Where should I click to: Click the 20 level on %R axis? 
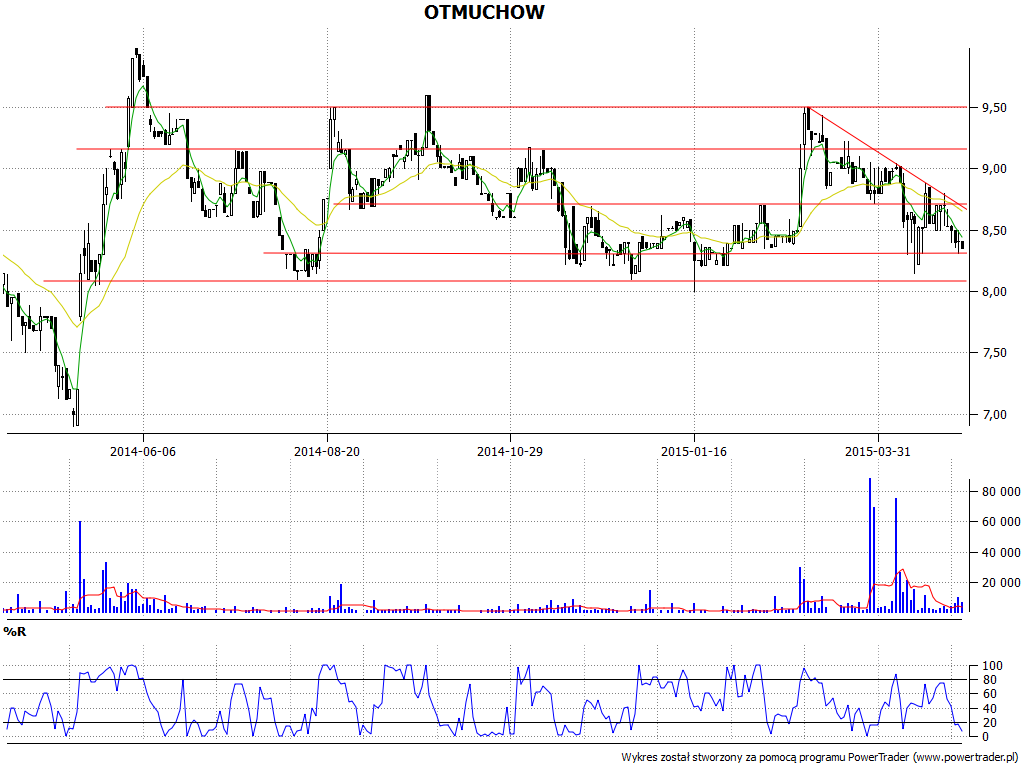click(x=989, y=723)
